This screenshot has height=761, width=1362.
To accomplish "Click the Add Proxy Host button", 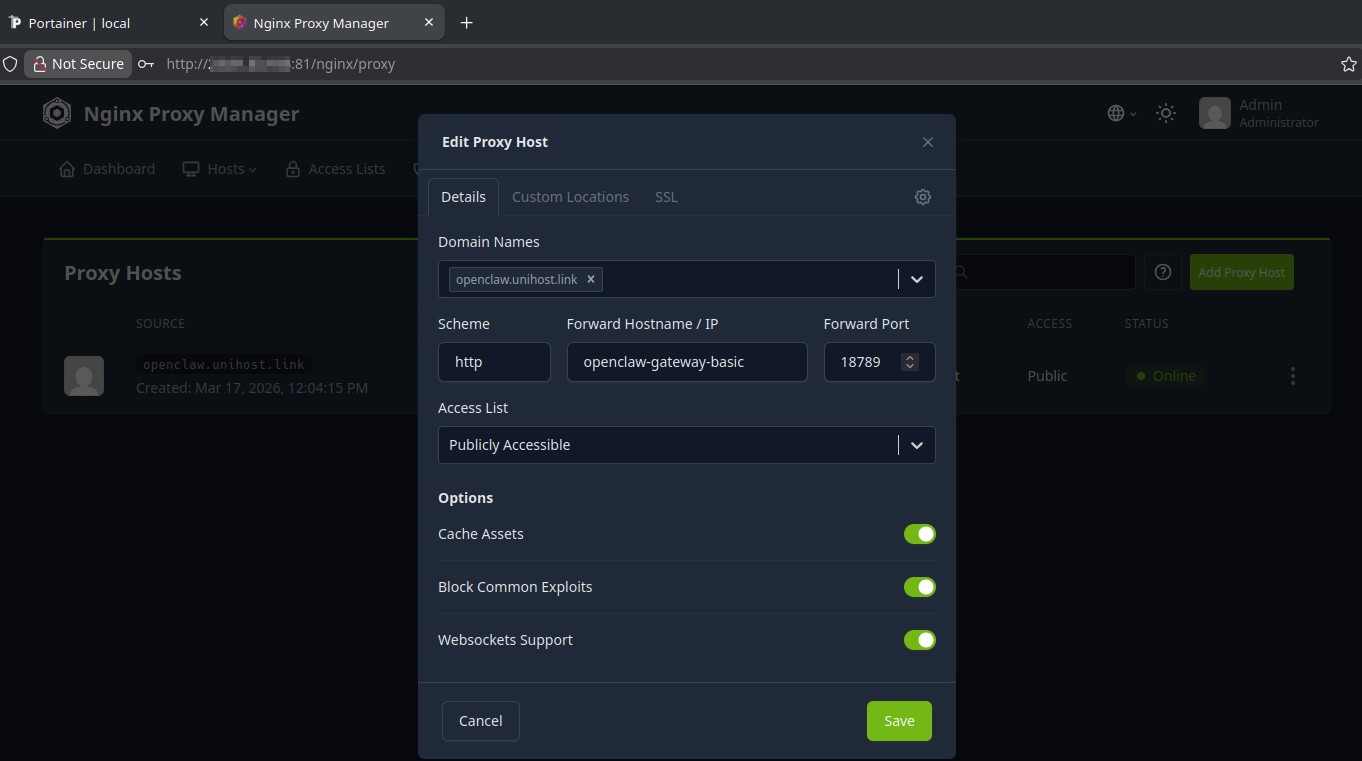I will point(1242,272).
